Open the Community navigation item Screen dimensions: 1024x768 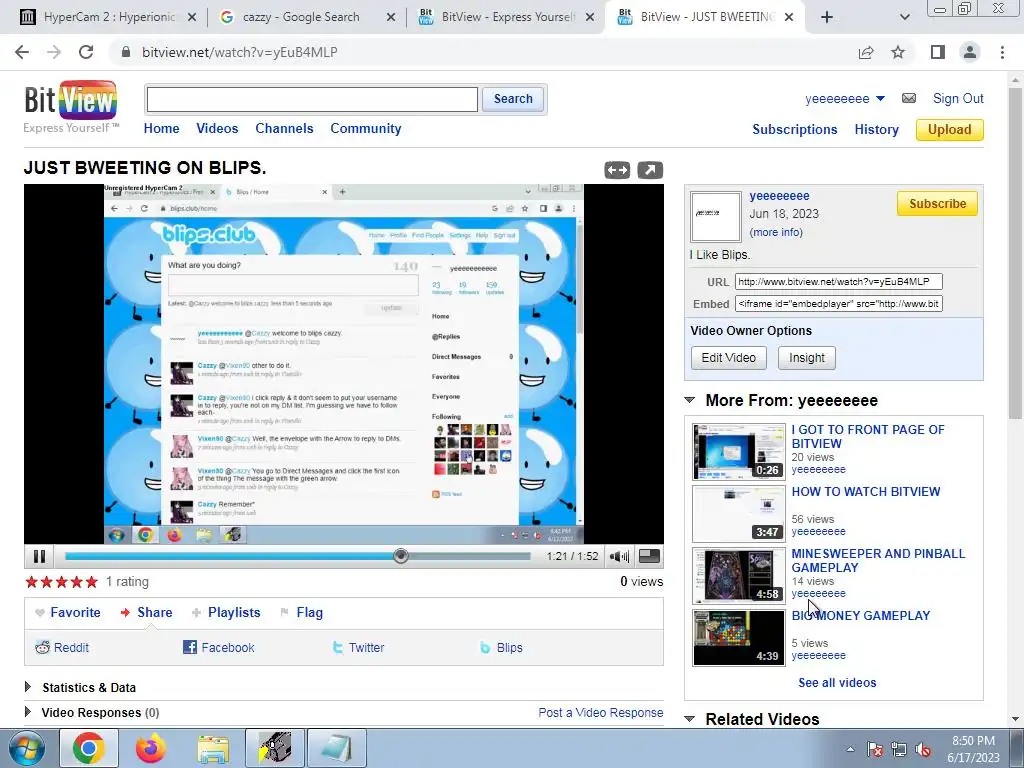pyautogui.click(x=366, y=129)
